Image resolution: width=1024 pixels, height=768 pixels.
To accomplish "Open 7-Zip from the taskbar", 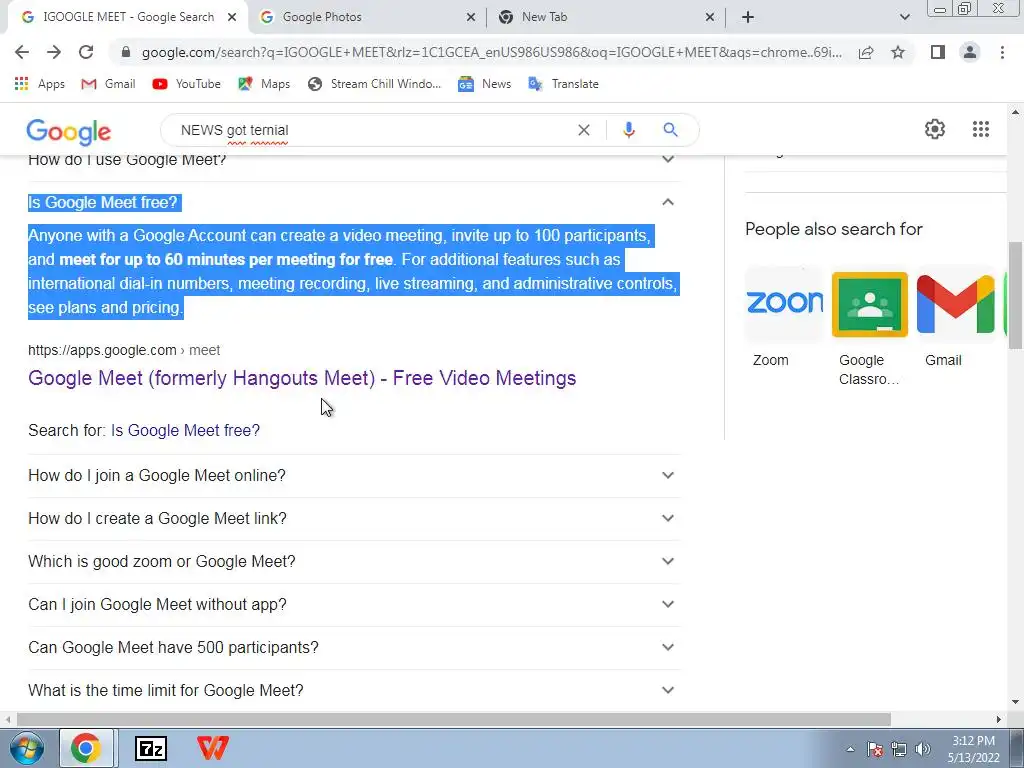I will click(x=151, y=748).
